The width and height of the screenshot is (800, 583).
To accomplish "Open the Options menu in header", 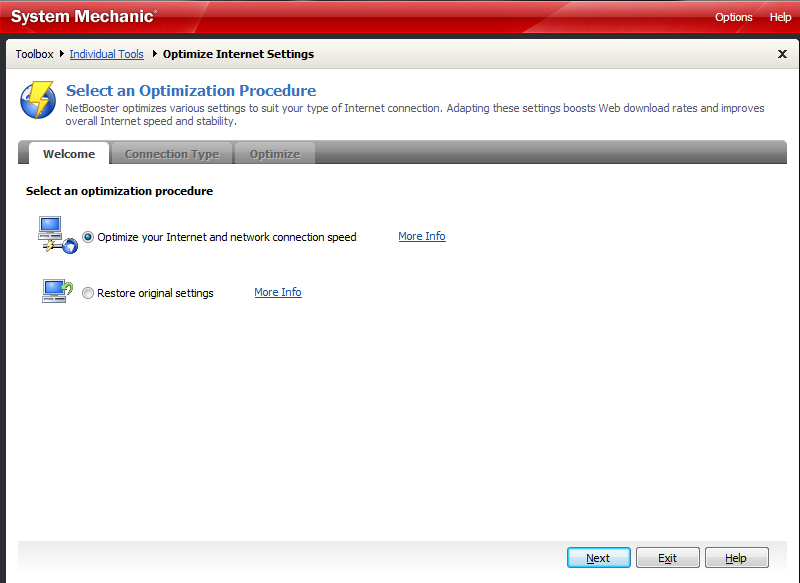I will (x=733, y=17).
